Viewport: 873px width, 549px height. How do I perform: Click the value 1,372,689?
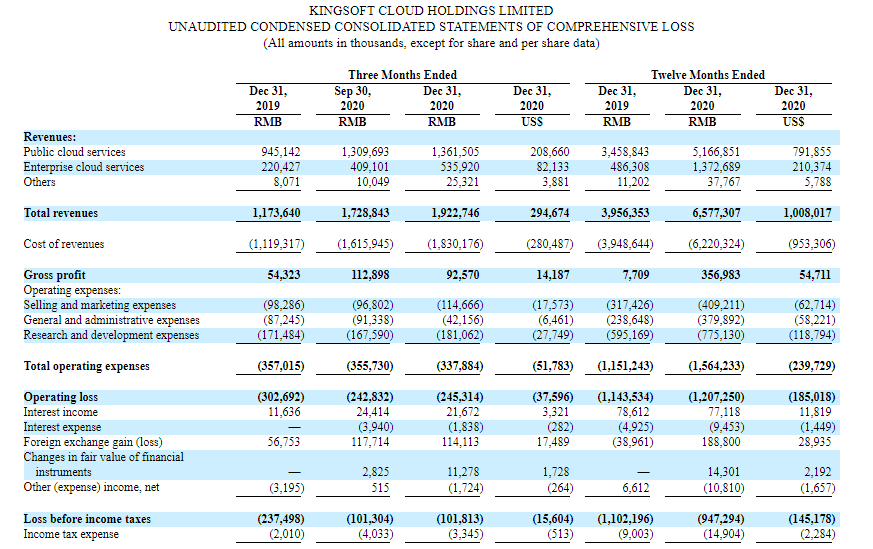coord(716,167)
